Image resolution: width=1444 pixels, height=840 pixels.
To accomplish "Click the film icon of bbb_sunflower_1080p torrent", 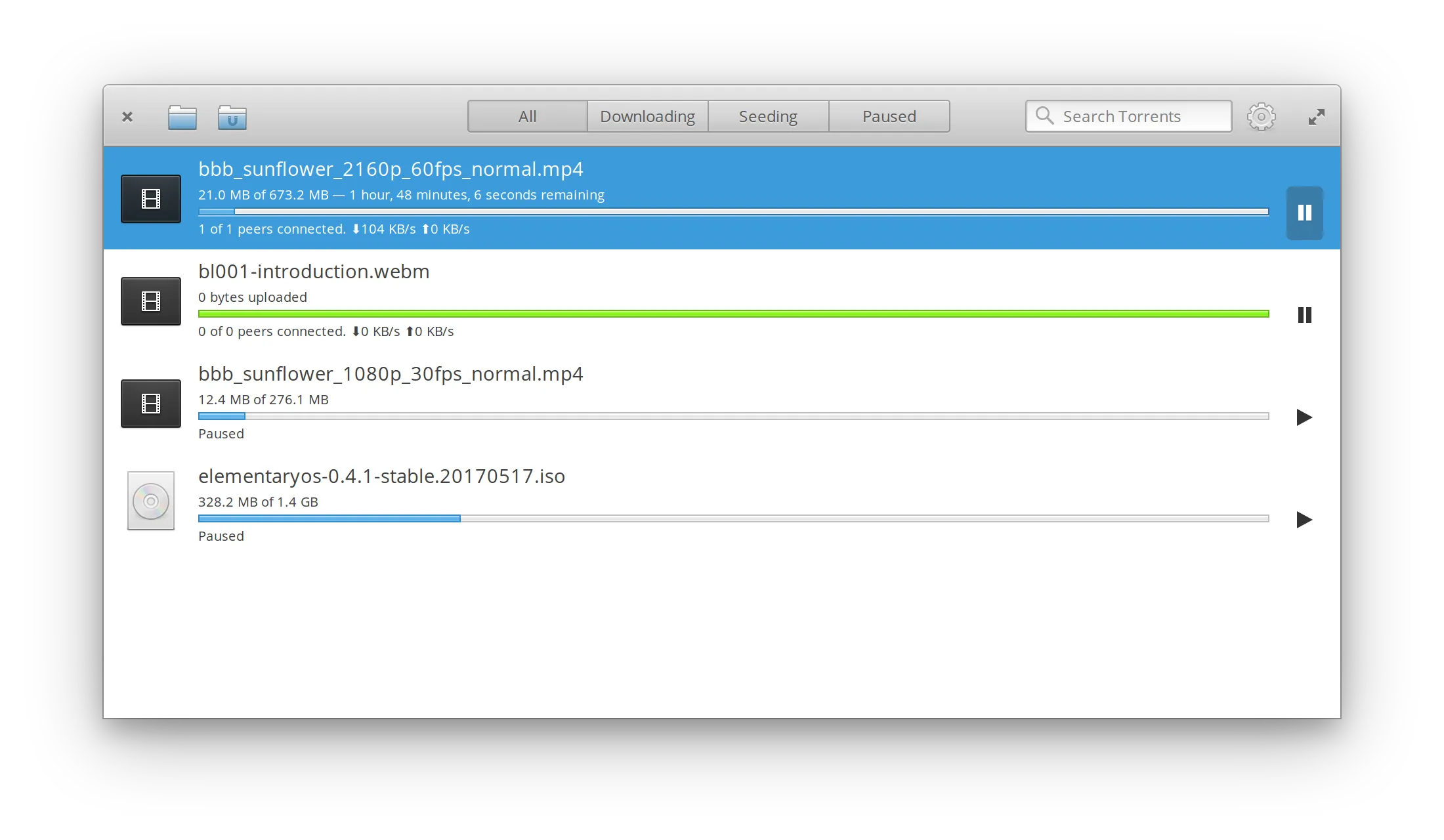I will click(x=151, y=404).
